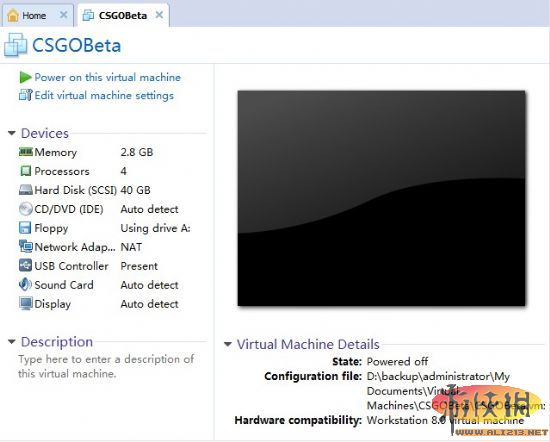Screen dimensions: 550x442
Task: Click the CD/DVD (IDE) disc icon
Action: coord(25,209)
